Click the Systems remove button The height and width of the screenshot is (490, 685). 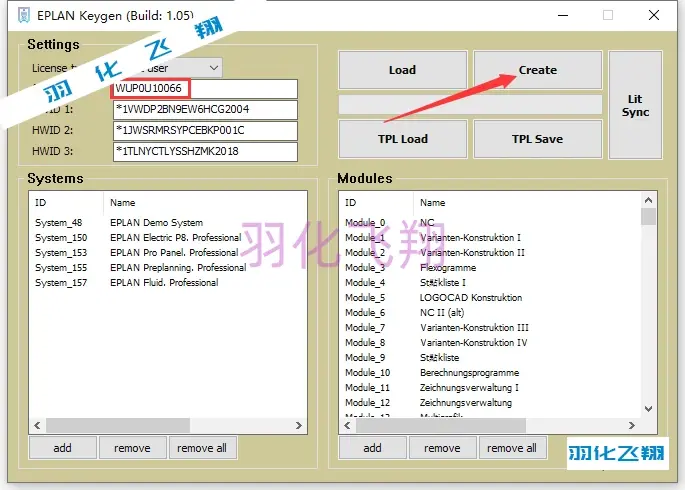132,448
